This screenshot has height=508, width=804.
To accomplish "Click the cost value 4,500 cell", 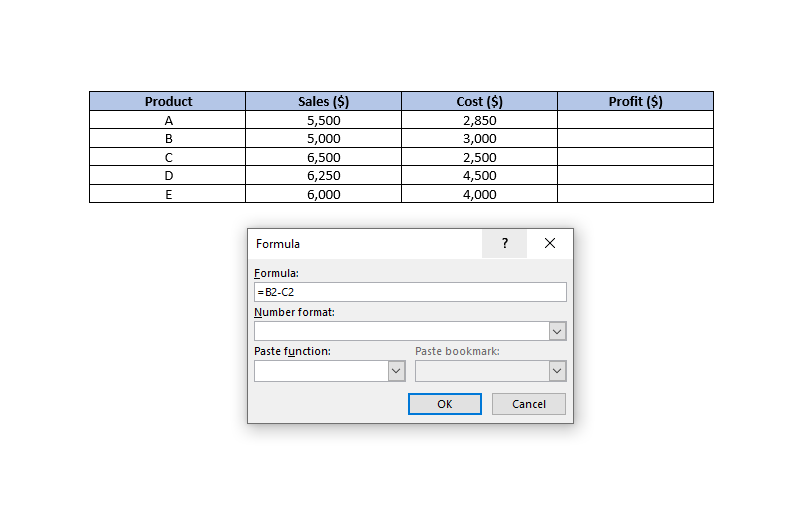I will click(479, 176).
